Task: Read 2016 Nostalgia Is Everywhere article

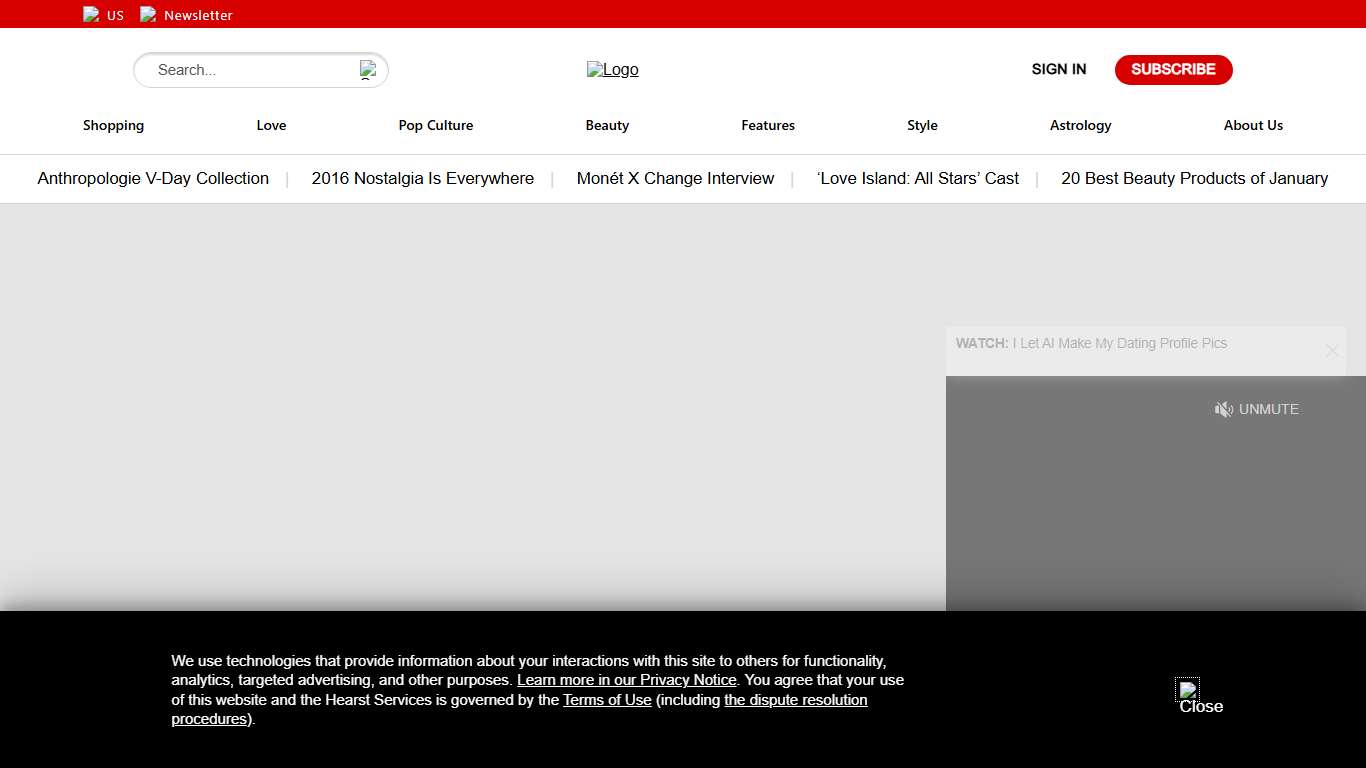Action: pyautogui.click(x=422, y=178)
